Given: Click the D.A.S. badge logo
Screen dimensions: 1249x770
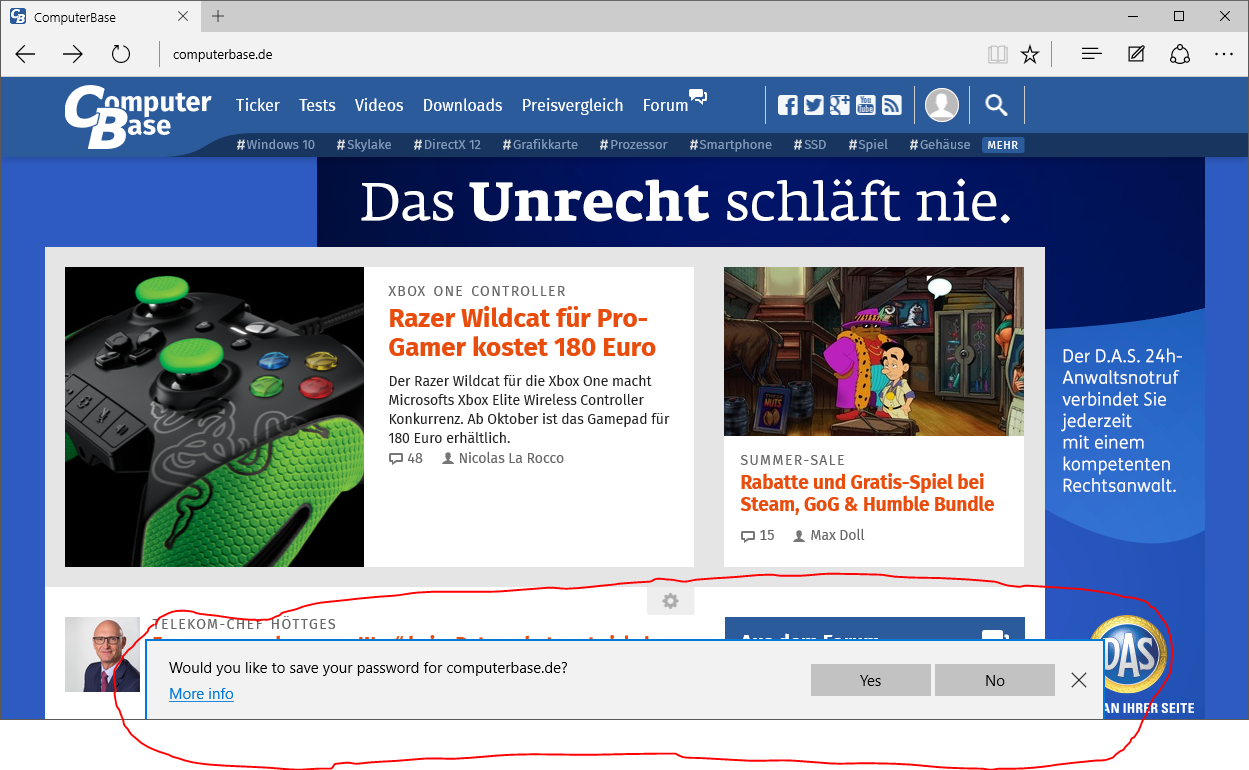Looking at the screenshot, I should pyautogui.click(x=1128, y=655).
